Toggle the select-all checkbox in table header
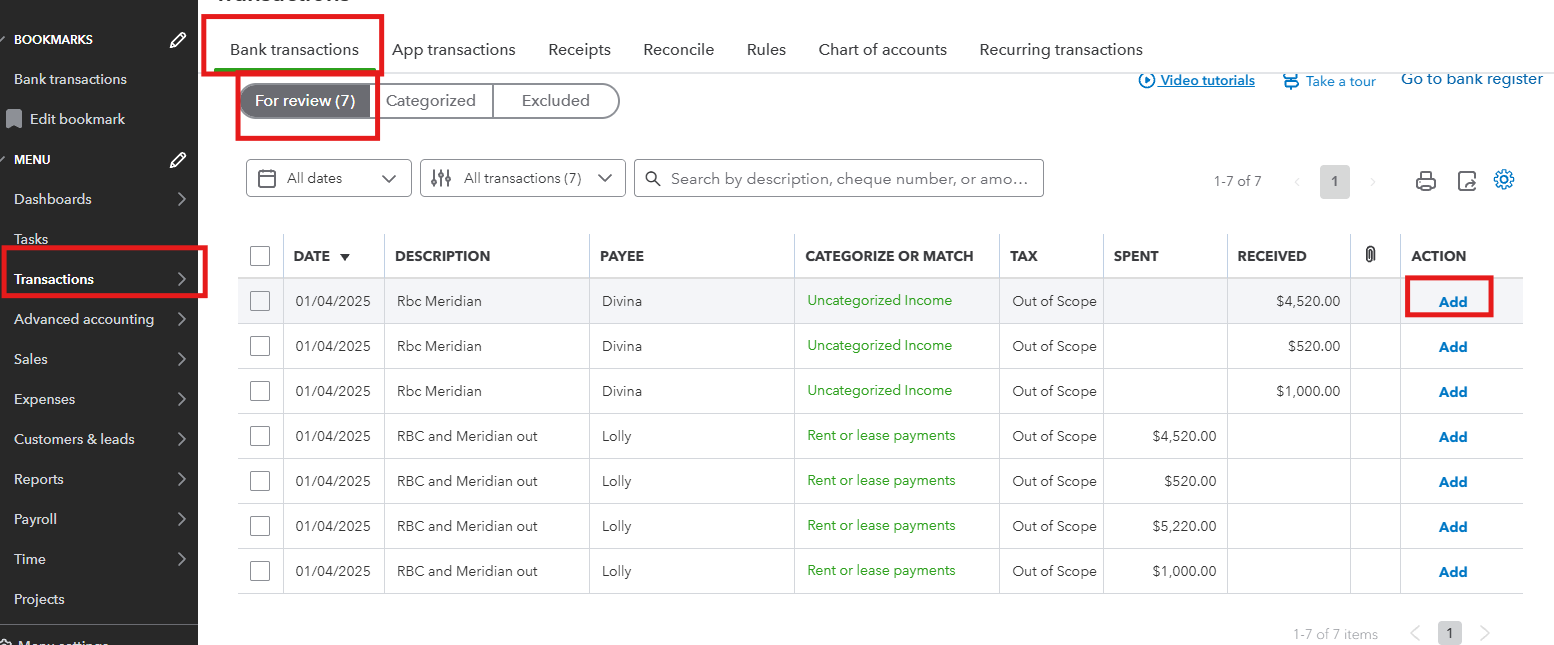 click(260, 256)
